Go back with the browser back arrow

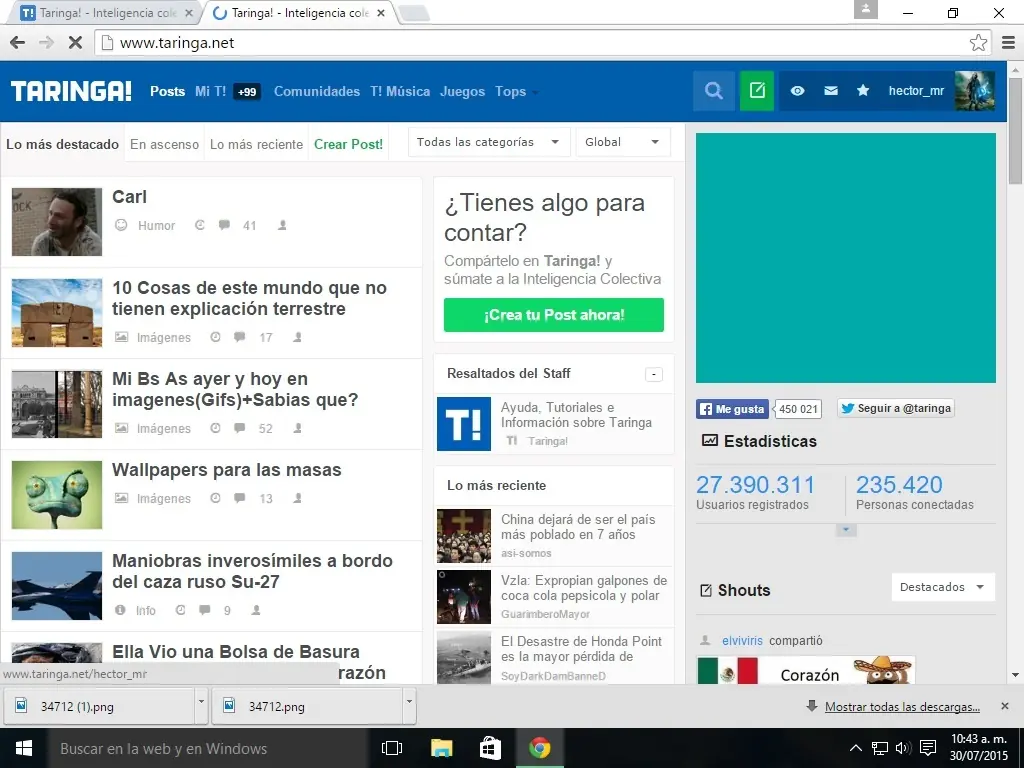pyautogui.click(x=18, y=43)
